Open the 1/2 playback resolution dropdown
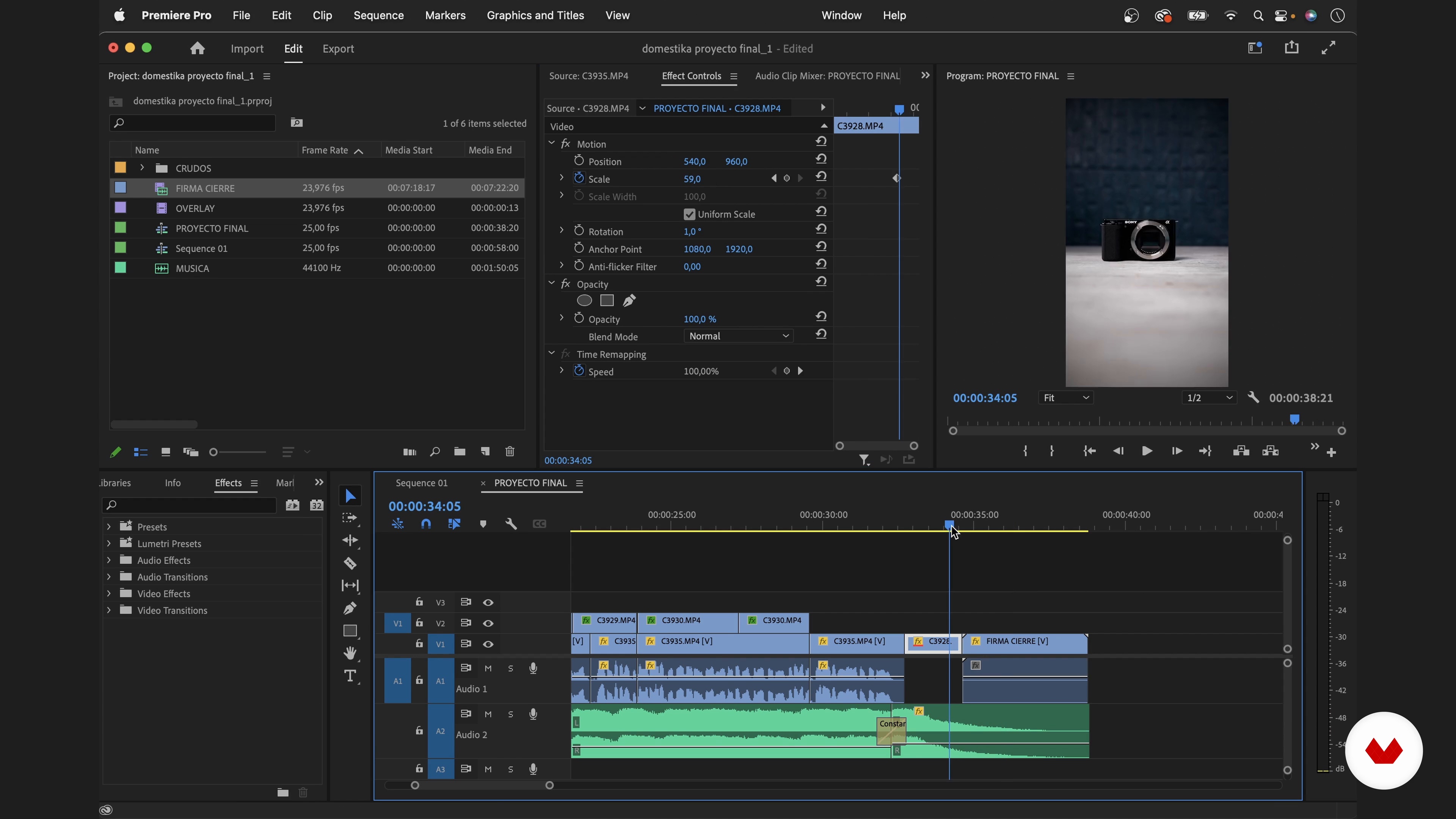1456x819 pixels. pos(1209,398)
